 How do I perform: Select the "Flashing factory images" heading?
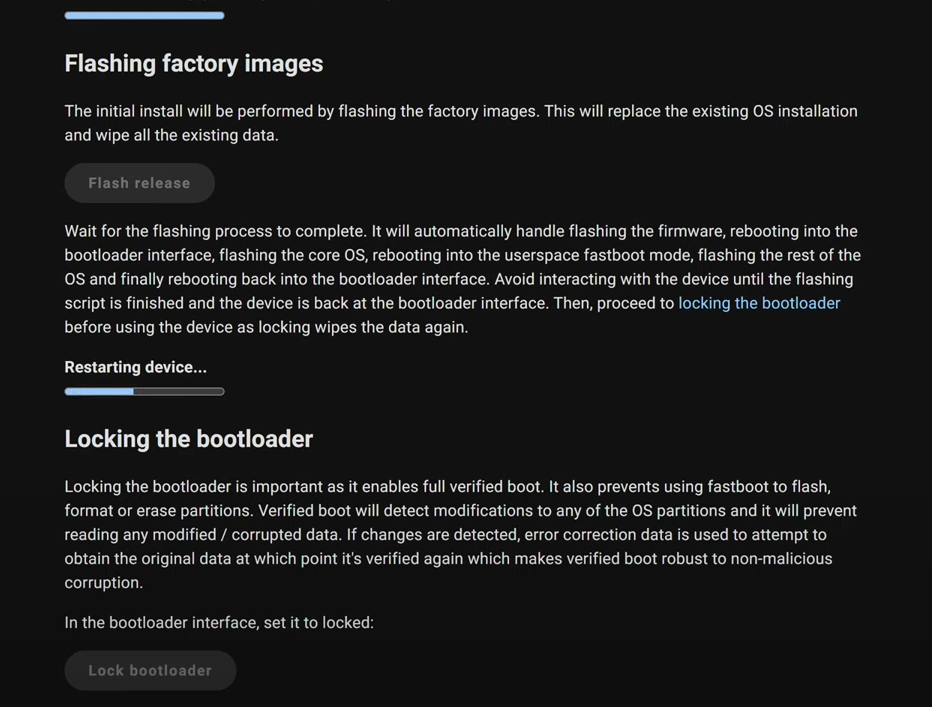click(x=193, y=63)
